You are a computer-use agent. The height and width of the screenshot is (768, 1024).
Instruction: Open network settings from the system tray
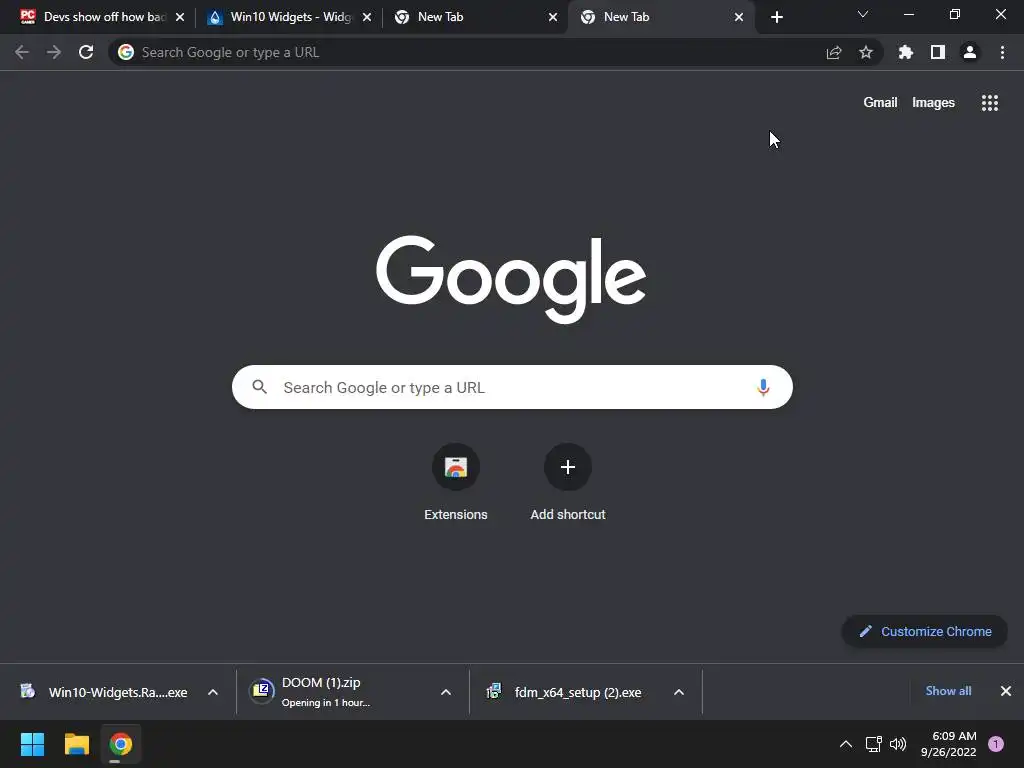[x=873, y=744]
